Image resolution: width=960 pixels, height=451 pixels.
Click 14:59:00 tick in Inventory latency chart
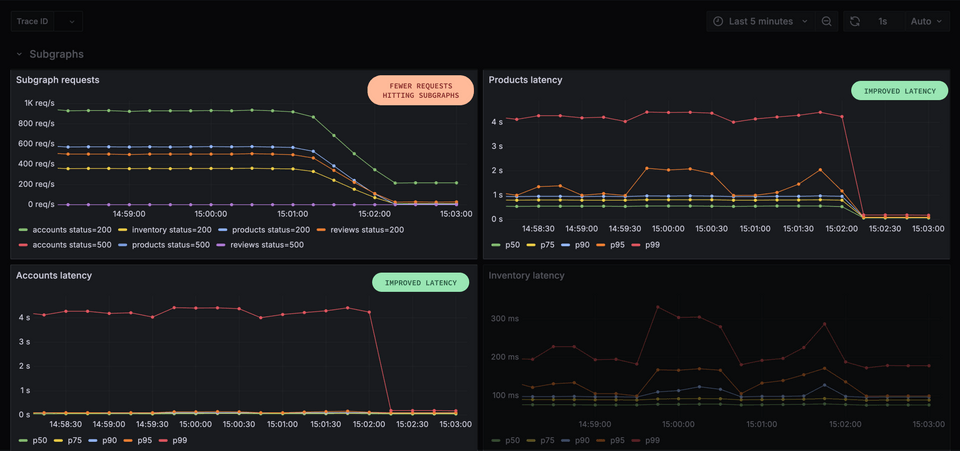coord(595,424)
